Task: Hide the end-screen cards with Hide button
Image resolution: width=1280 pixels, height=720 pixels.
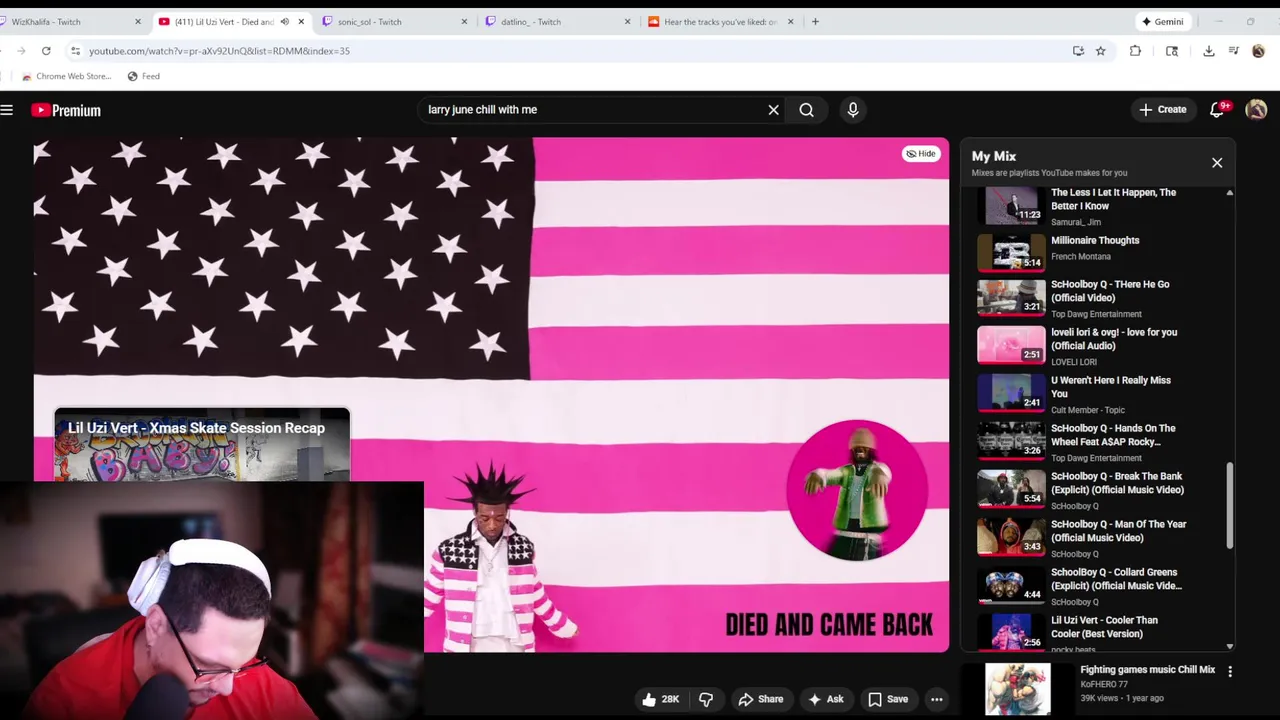Action: coord(920,154)
